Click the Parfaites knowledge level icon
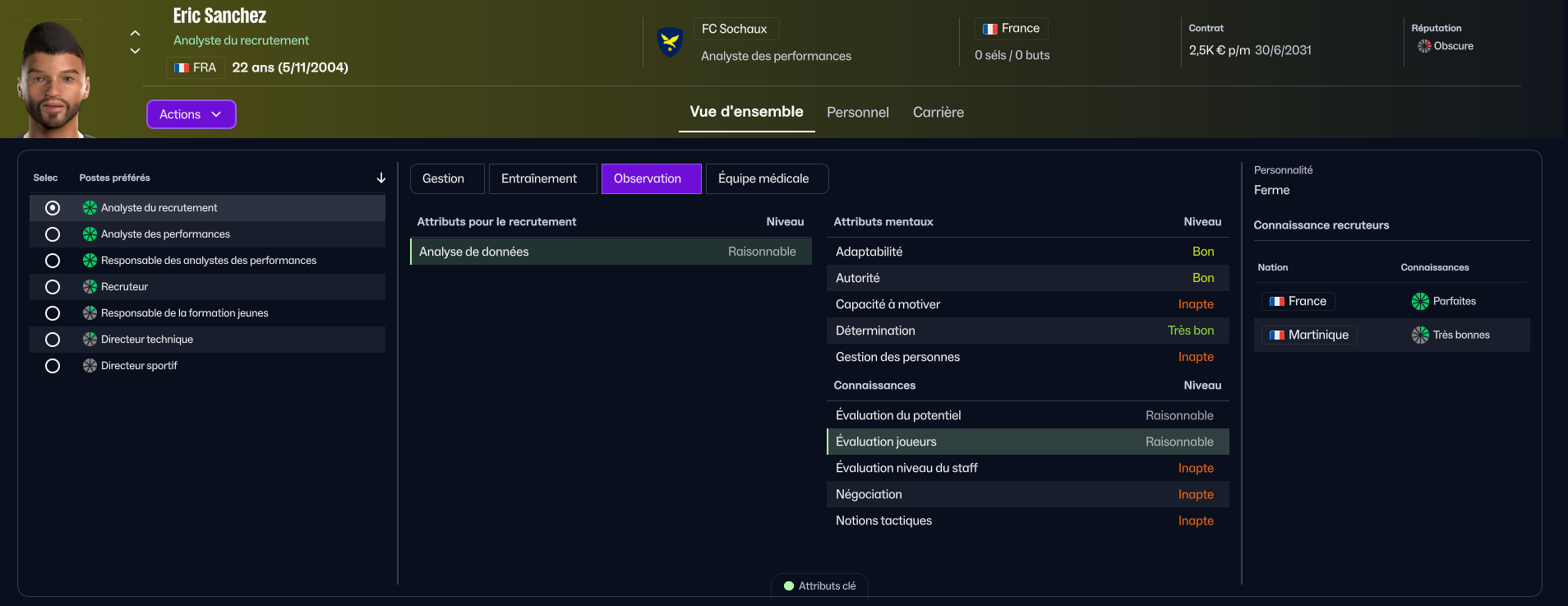 [x=1420, y=302]
